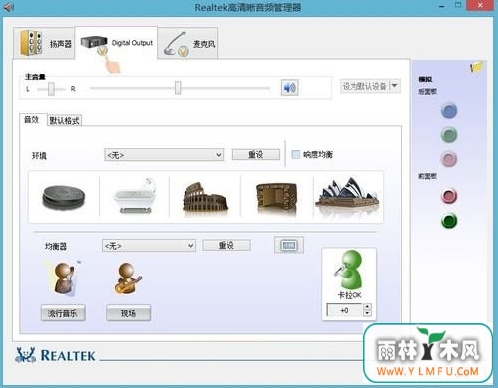This screenshot has height=388, width=498.
Task: Click the main volume slider handle
Action: click(178, 88)
